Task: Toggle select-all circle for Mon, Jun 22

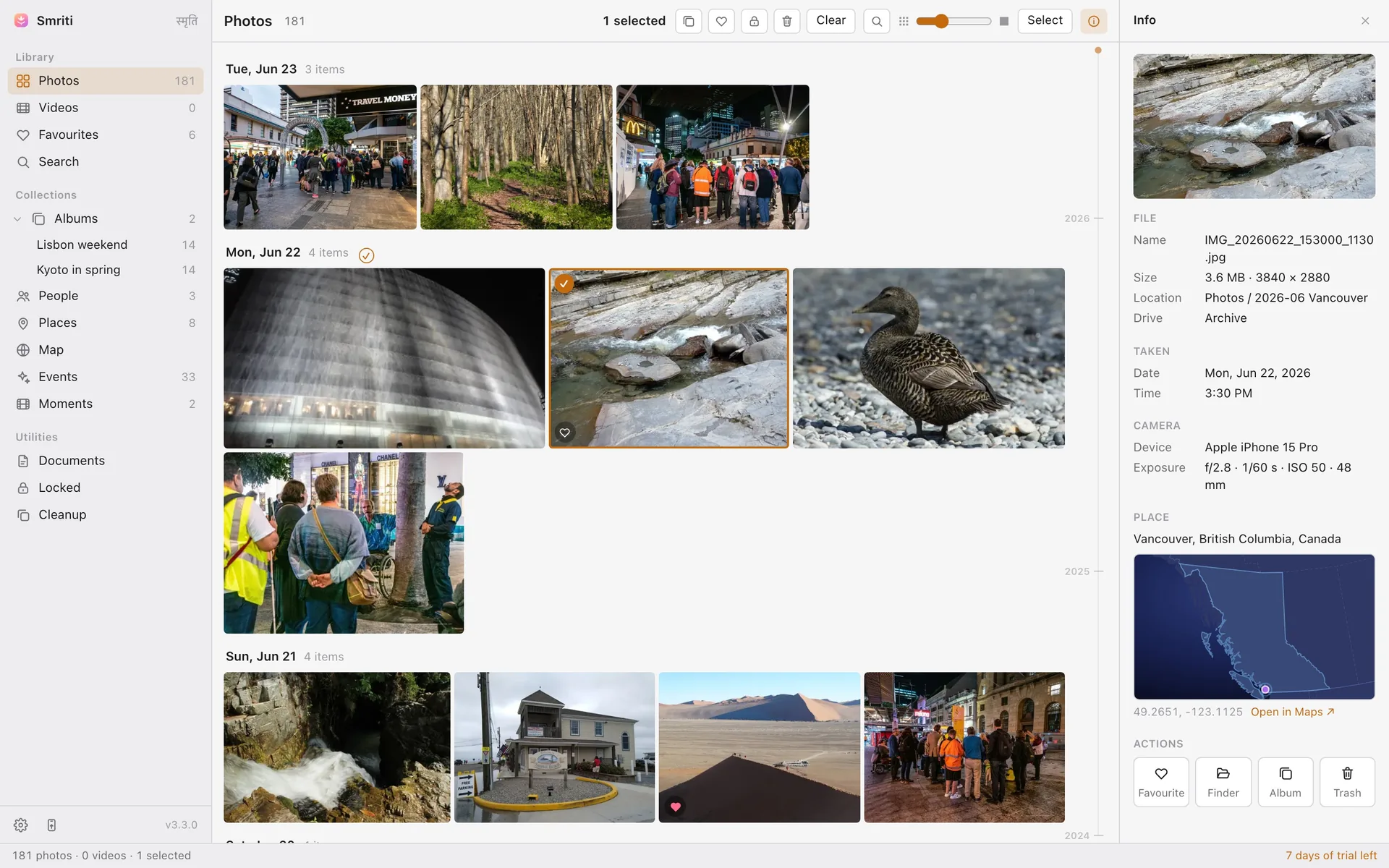Action: pyautogui.click(x=367, y=255)
